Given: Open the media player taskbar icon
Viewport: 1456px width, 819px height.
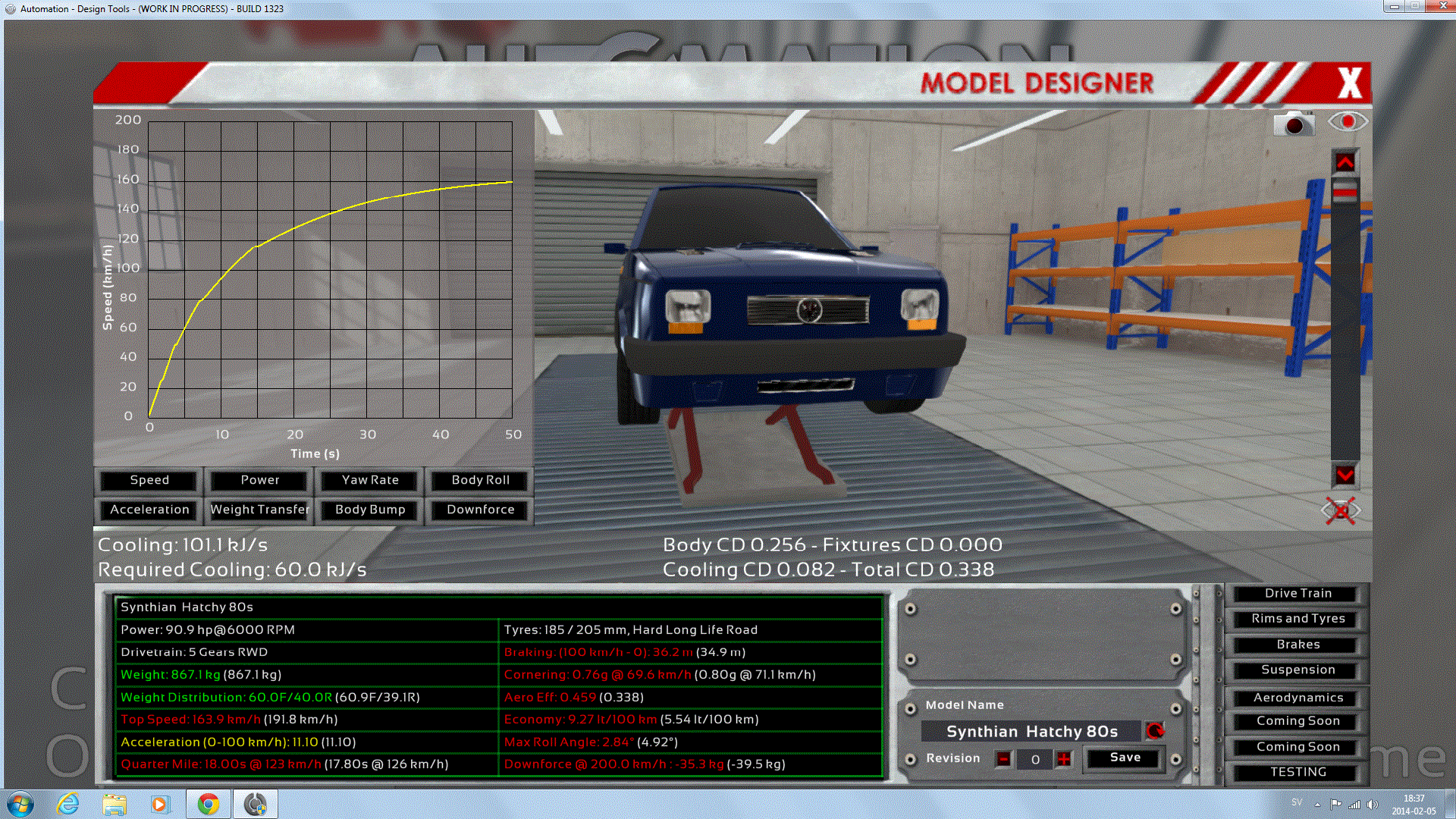Looking at the screenshot, I should pyautogui.click(x=160, y=804).
